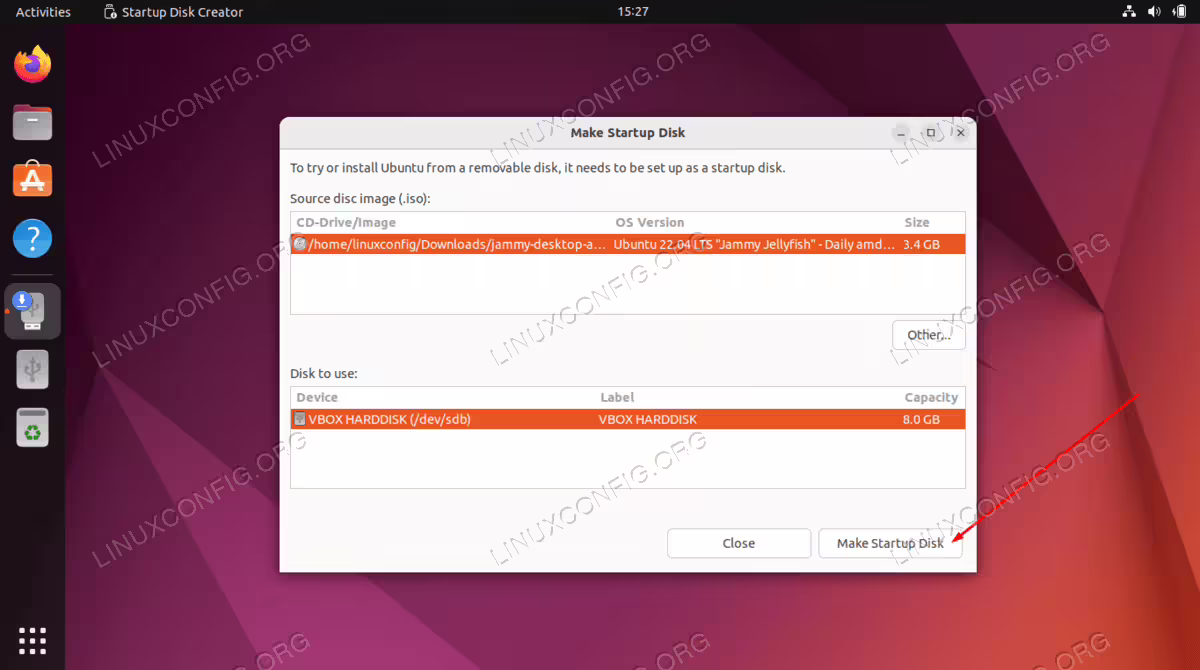The width and height of the screenshot is (1200, 670).
Task: Open the clock calendar at 15:27
Action: pyautogui.click(x=633, y=12)
